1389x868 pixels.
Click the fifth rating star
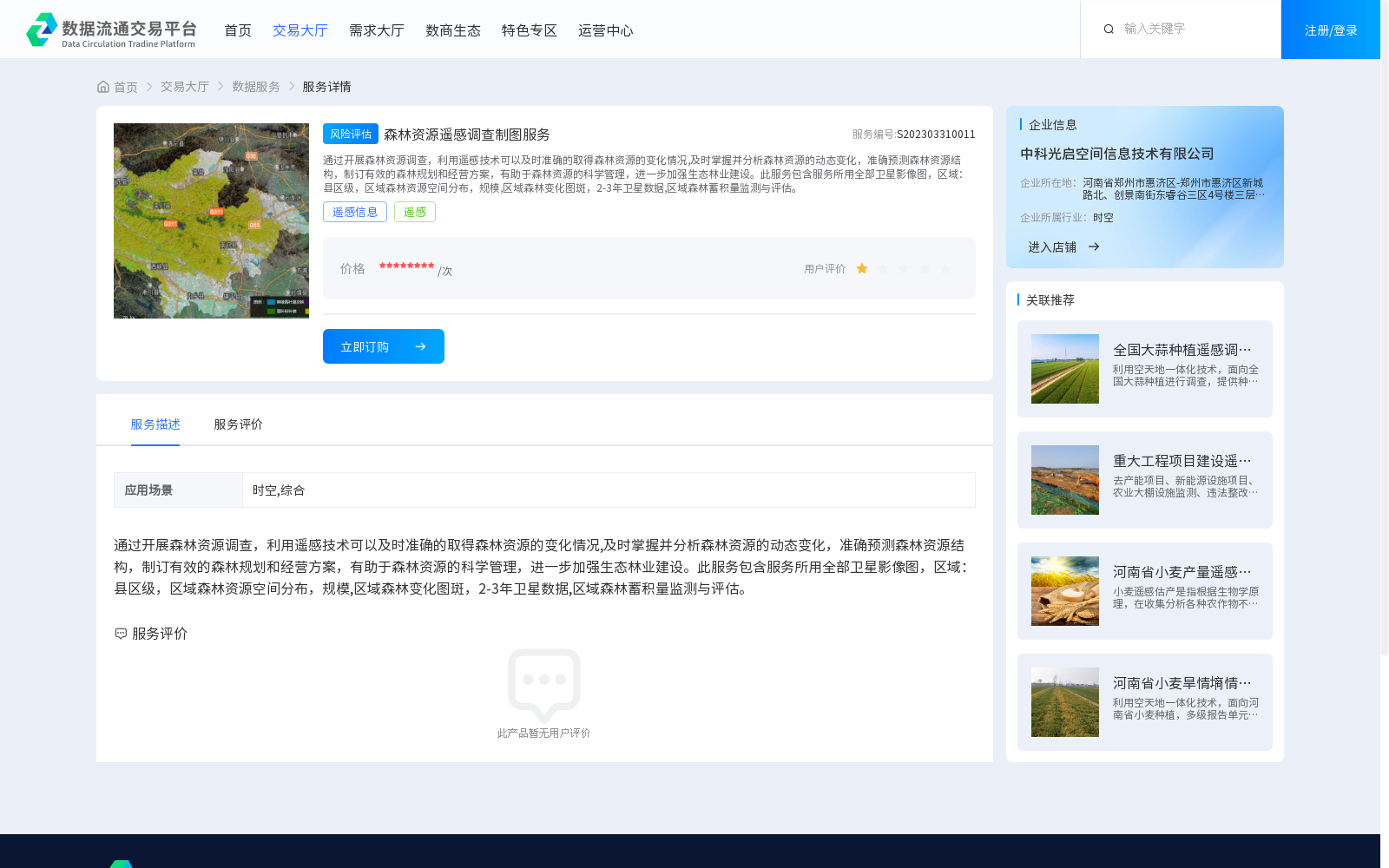click(945, 269)
